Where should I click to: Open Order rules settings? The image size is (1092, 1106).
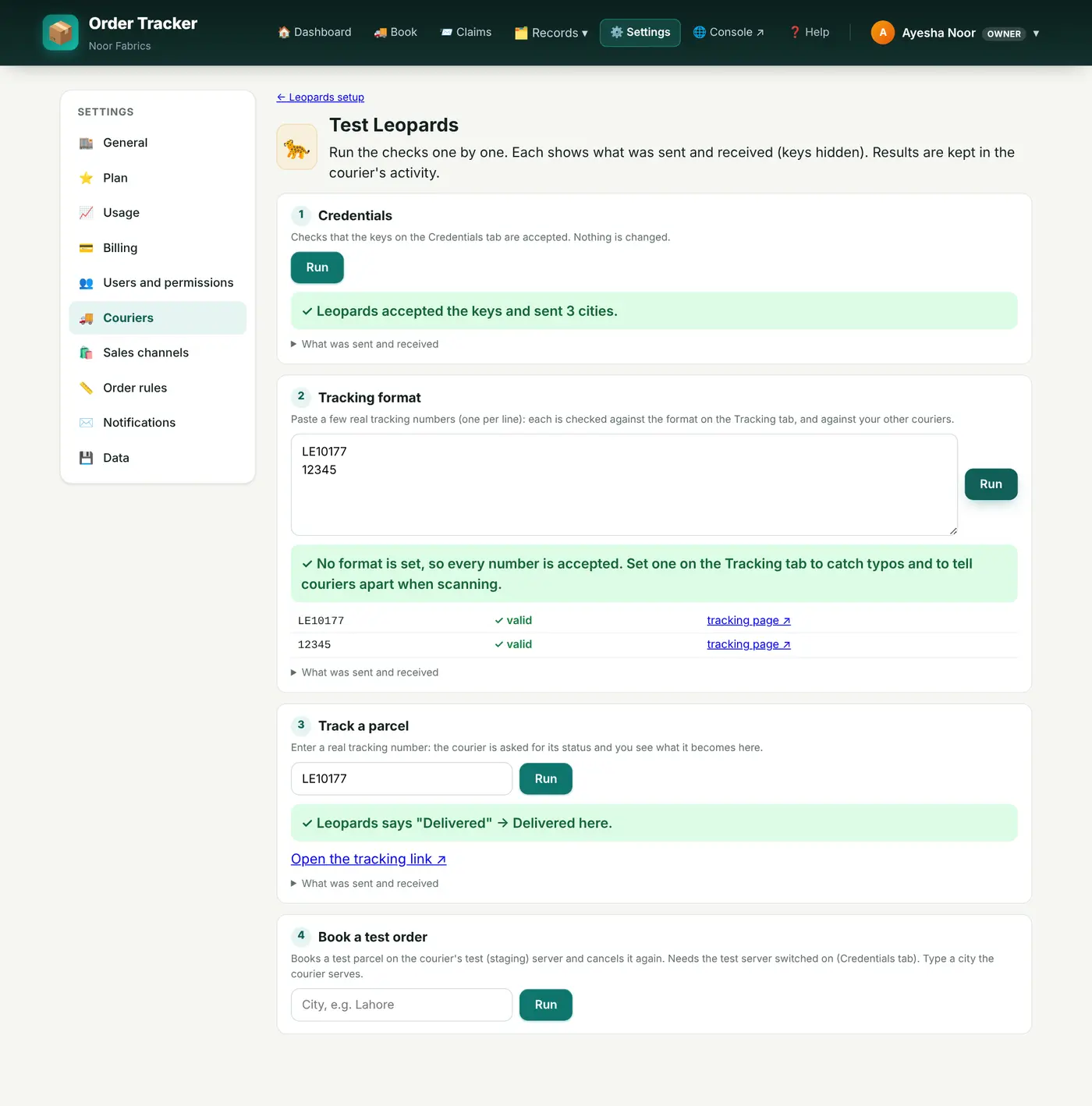(158, 388)
